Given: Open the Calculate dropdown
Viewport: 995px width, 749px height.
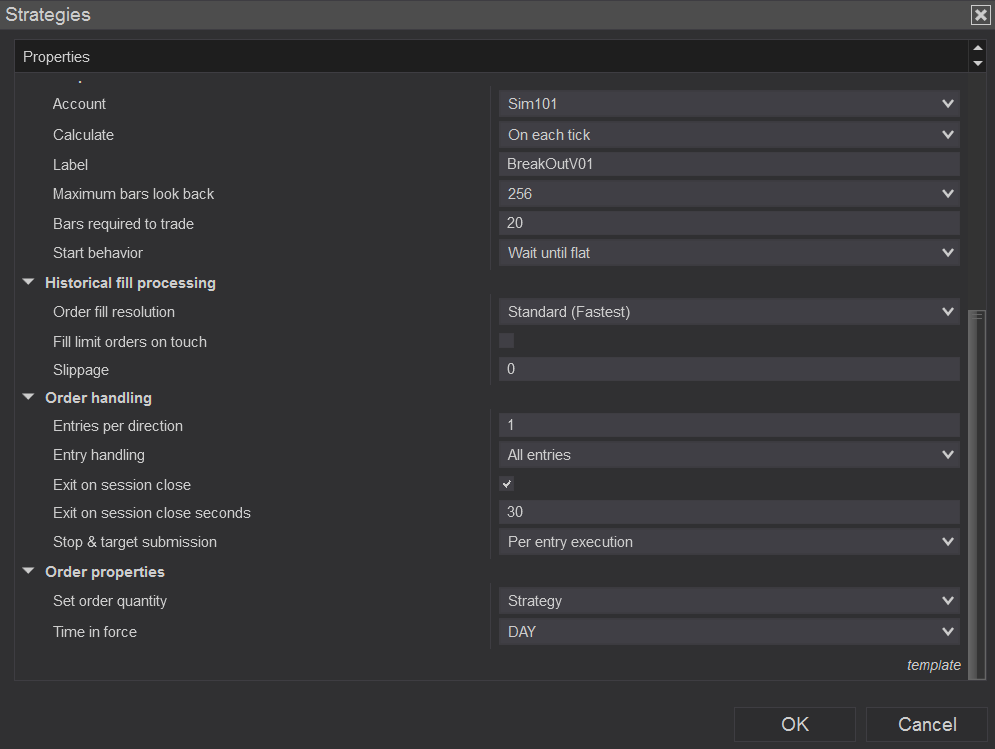Looking at the screenshot, I should point(729,134).
